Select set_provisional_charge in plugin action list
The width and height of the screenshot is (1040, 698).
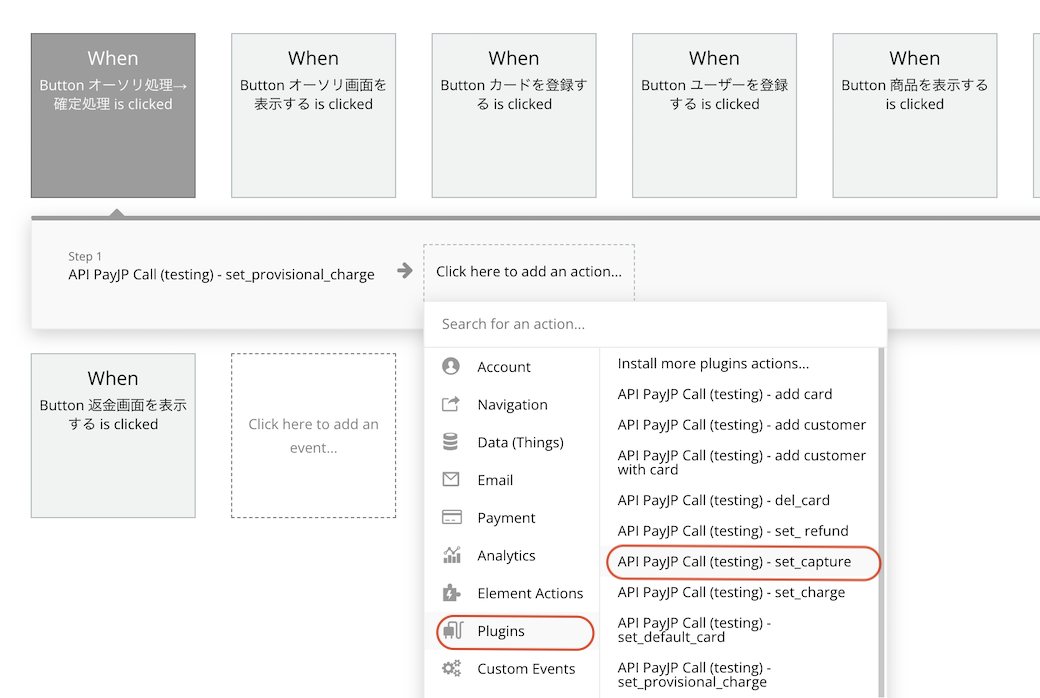click(x=694, y=675)
